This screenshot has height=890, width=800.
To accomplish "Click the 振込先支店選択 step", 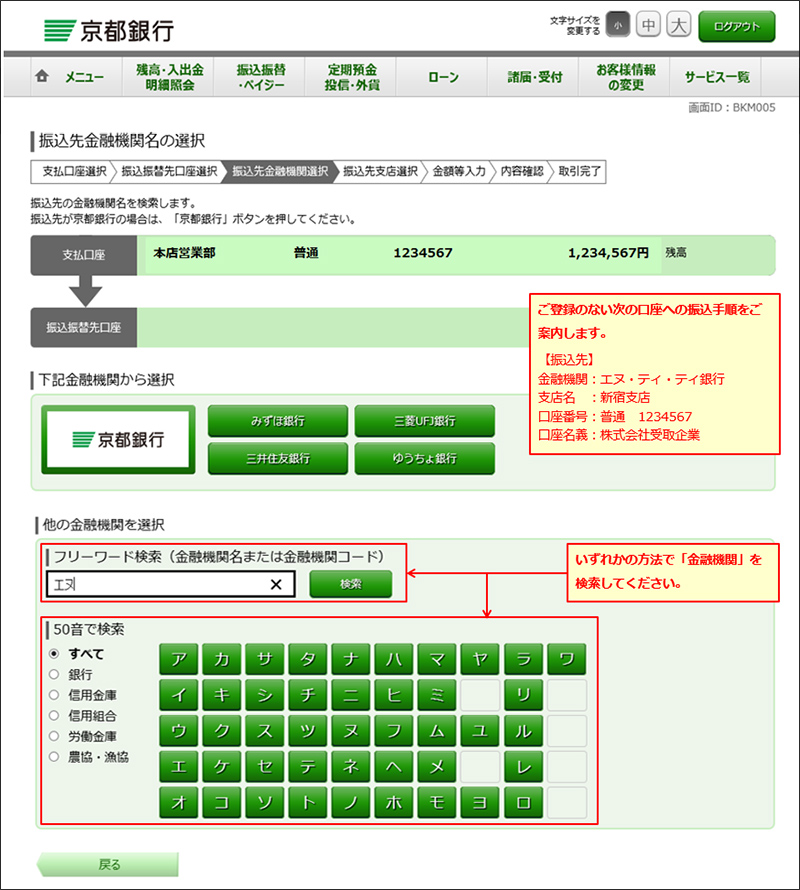I will point(380,171).
